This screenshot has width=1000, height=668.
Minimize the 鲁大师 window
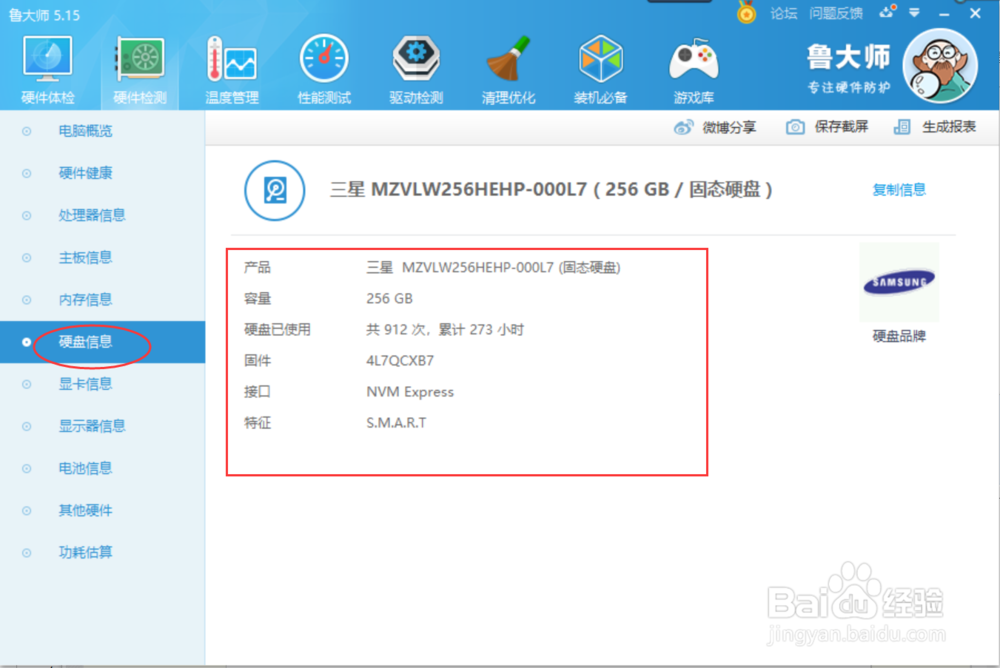click(x=944, y=13)
